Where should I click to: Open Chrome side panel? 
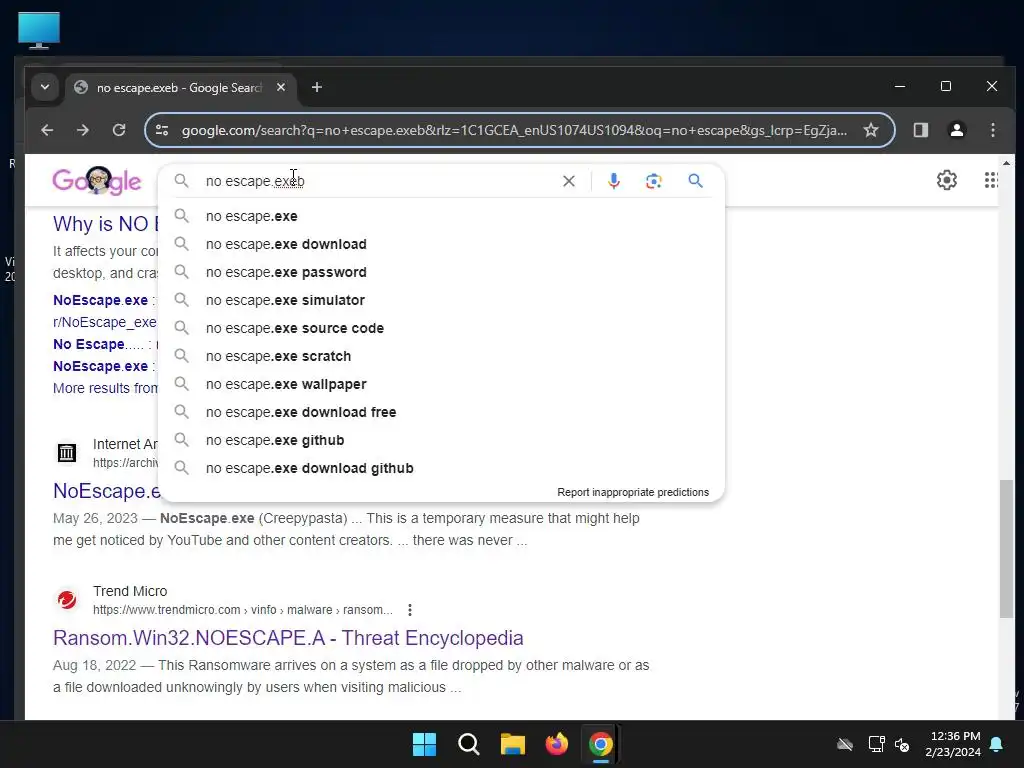point(921,130)
